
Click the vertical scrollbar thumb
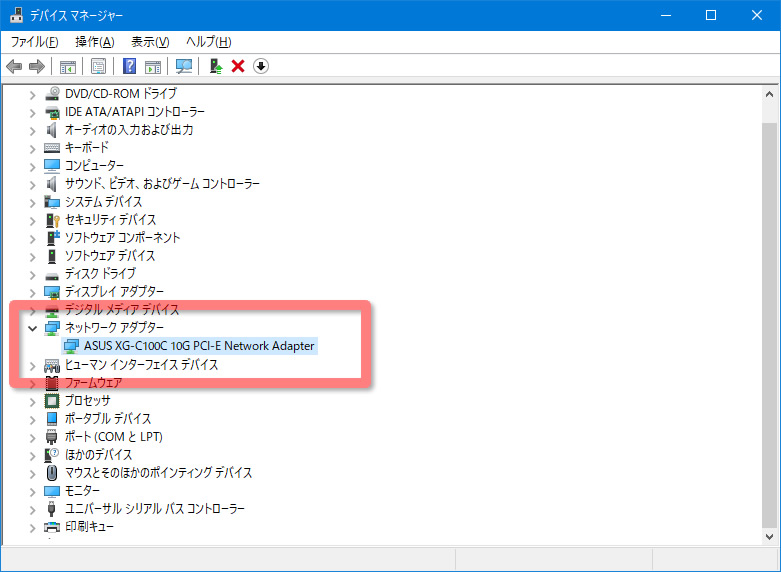pos(769,324)
